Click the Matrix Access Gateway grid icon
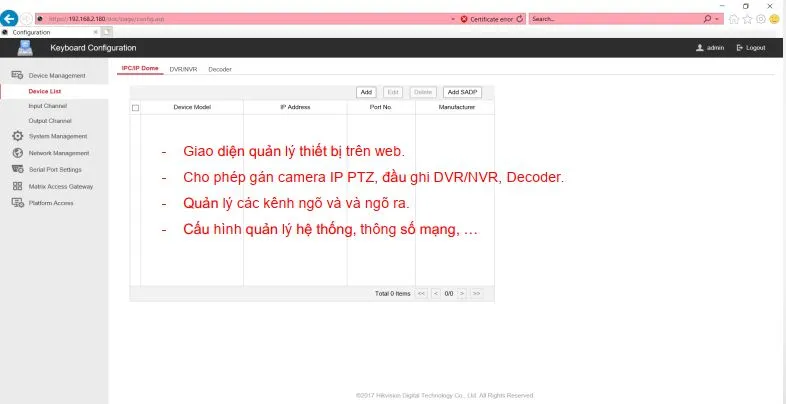 [17, 186]
